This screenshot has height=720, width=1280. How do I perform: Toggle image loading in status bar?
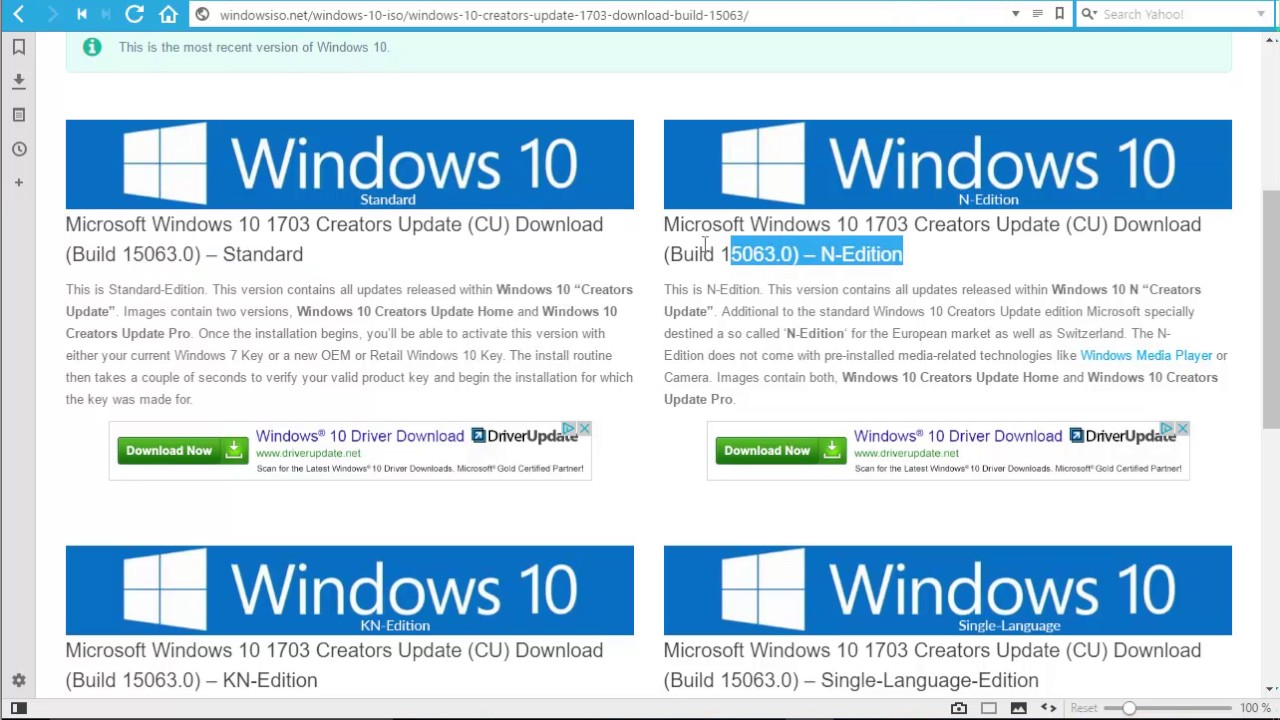(1018, 708)
